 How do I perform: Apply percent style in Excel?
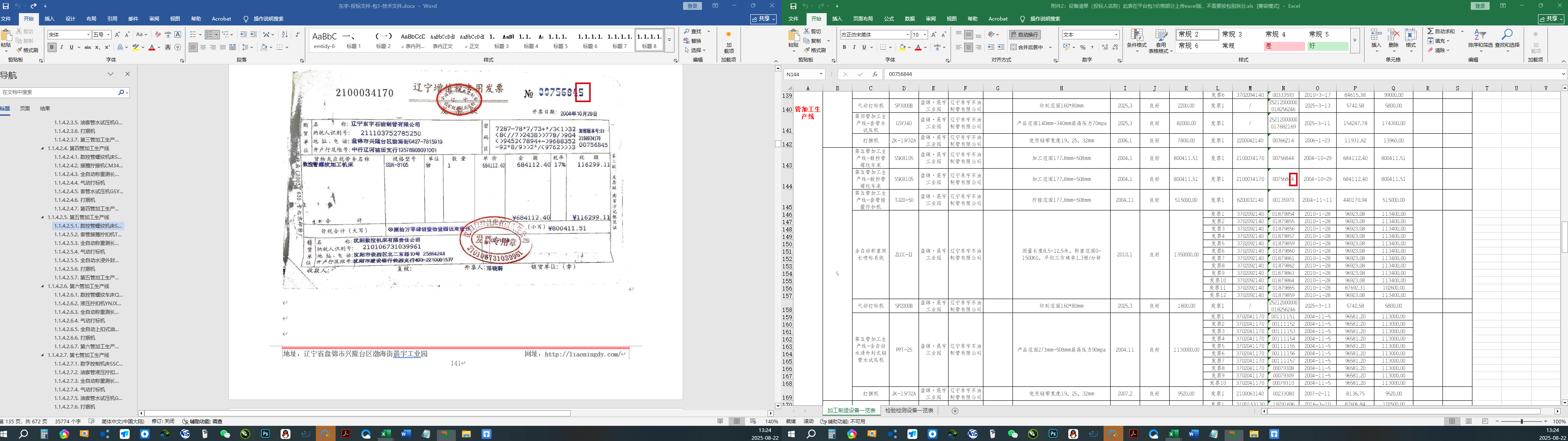coord(1082,48)
